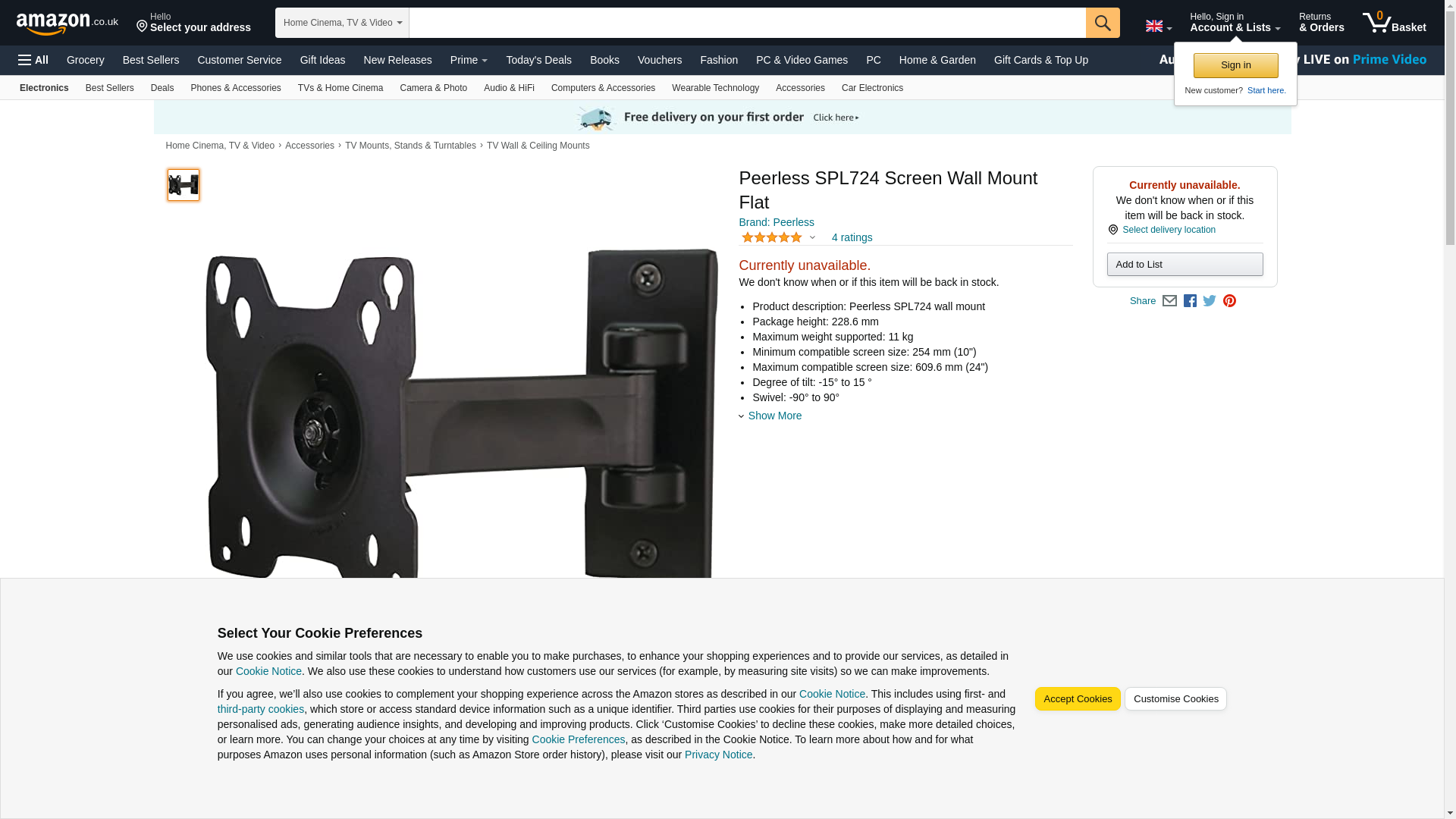This screenshot has height=819, width=1456.
Task: Click the yellow Sign in button
Action: click(1235, 65)
